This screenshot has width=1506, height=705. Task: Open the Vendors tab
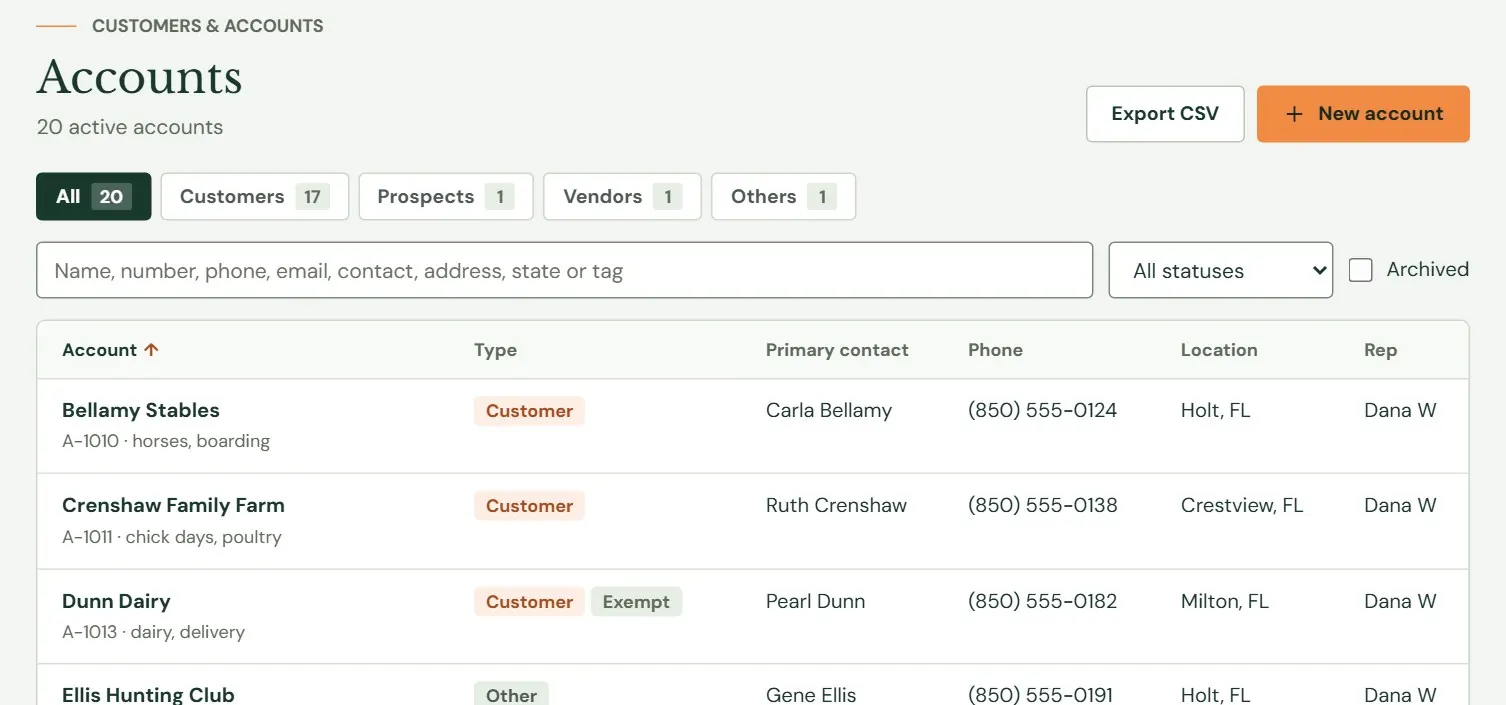622,196
